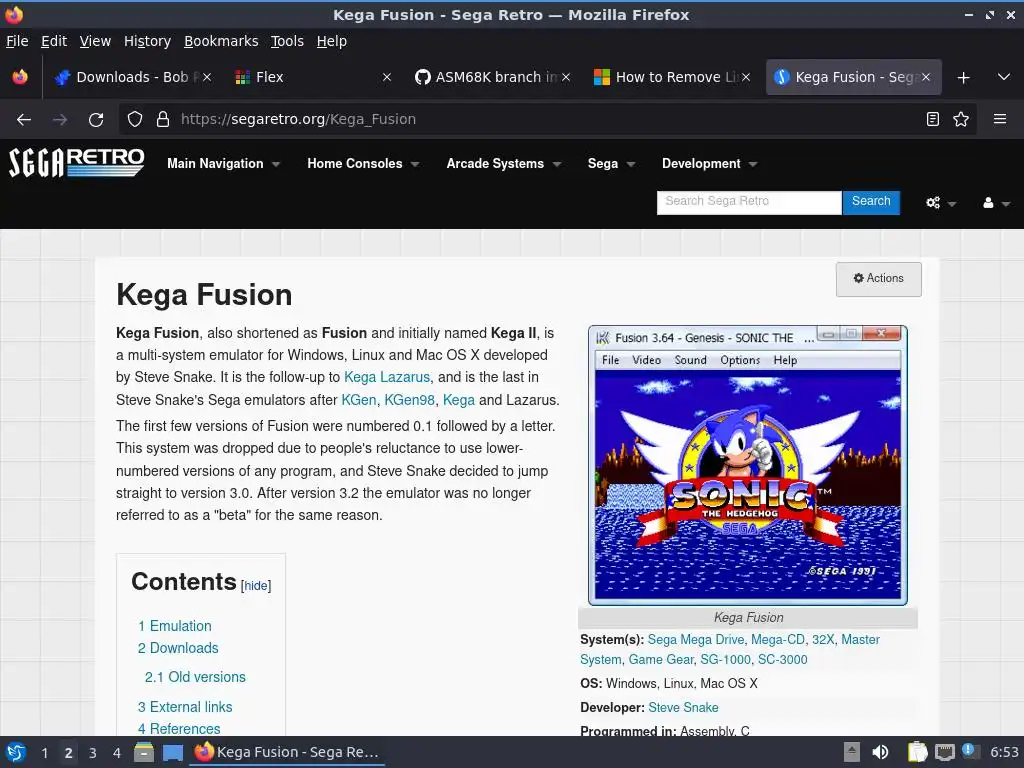Viewport: 1024px width, 768px height.
Task: Close the Flex tab
Action: click(x=387, y=77)
